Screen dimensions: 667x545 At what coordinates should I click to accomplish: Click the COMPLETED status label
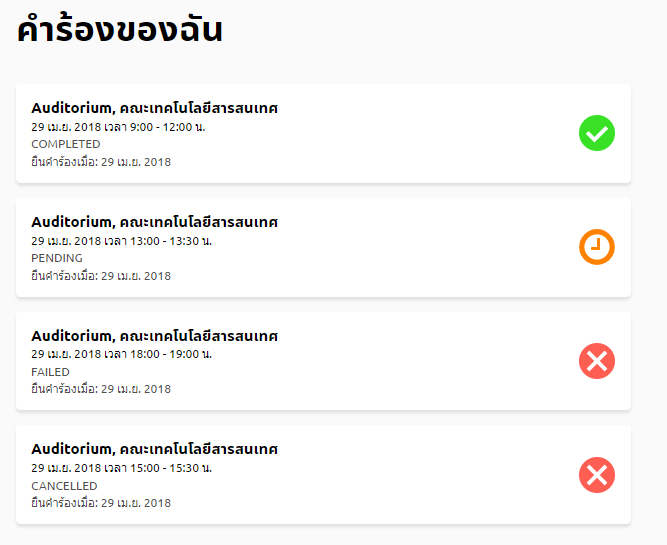[x=66, y=144]
